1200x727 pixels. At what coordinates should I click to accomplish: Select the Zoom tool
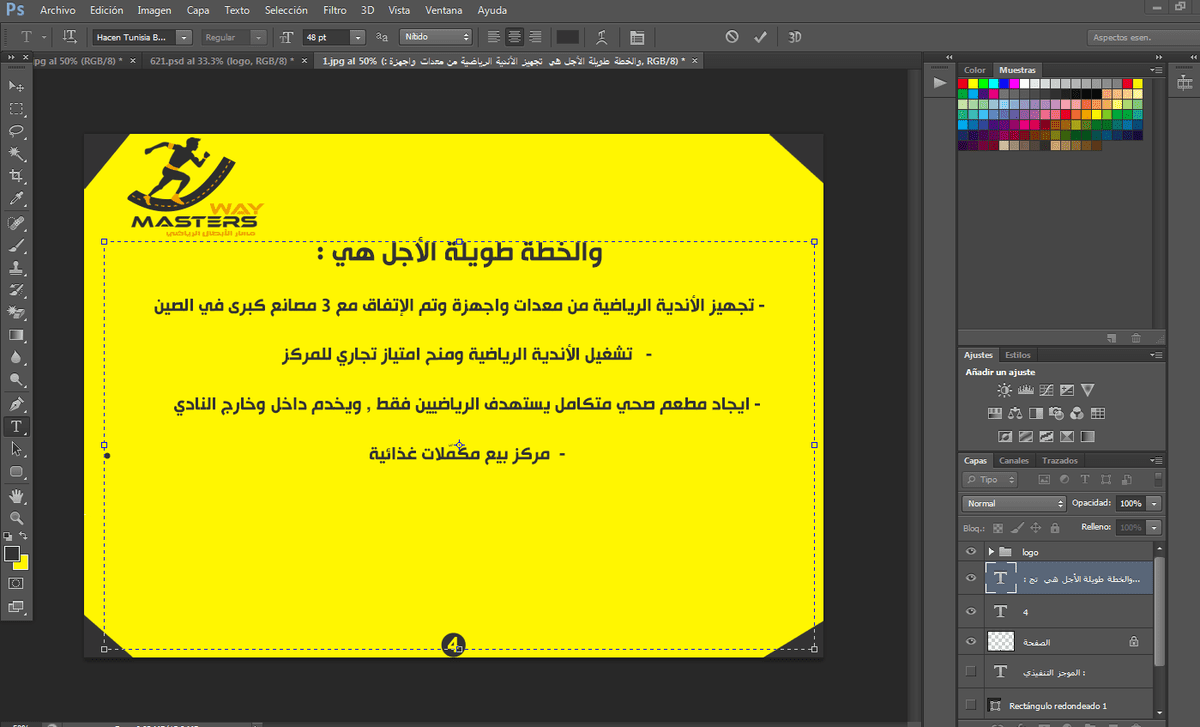(x=16, y=518)
